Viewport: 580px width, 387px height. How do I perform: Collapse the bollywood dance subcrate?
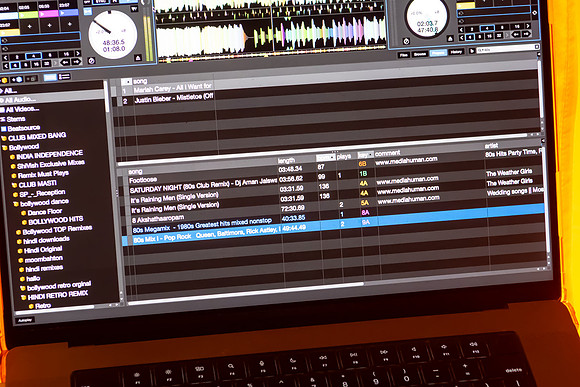click(16, 204)
